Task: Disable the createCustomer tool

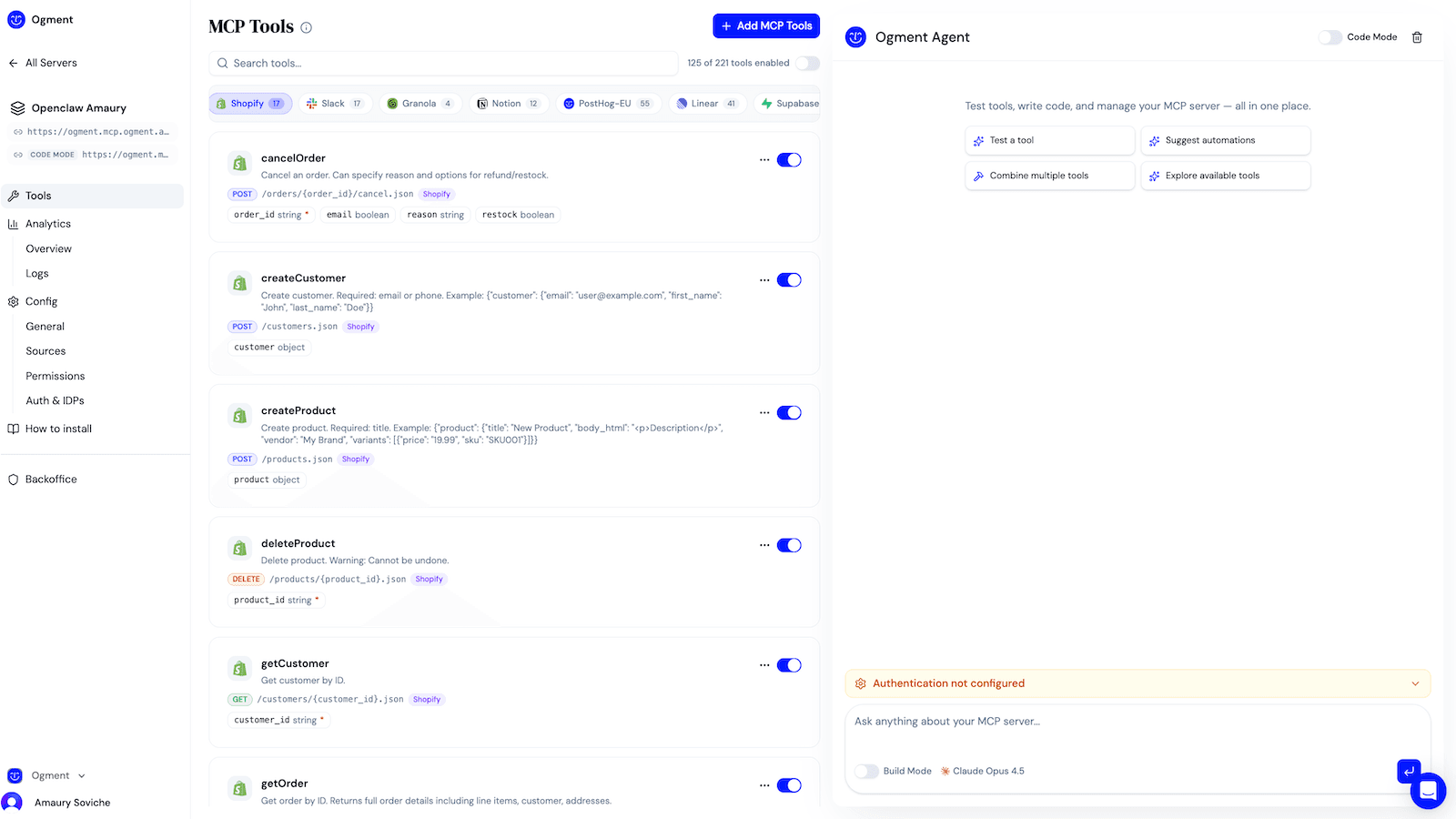Action: [x=789, y=280]
